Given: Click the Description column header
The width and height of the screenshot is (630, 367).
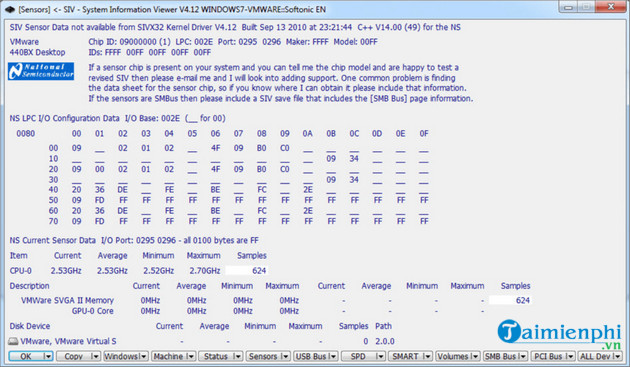Looking at the screenshot, I should pyautogui.click(x=29, y=286).
